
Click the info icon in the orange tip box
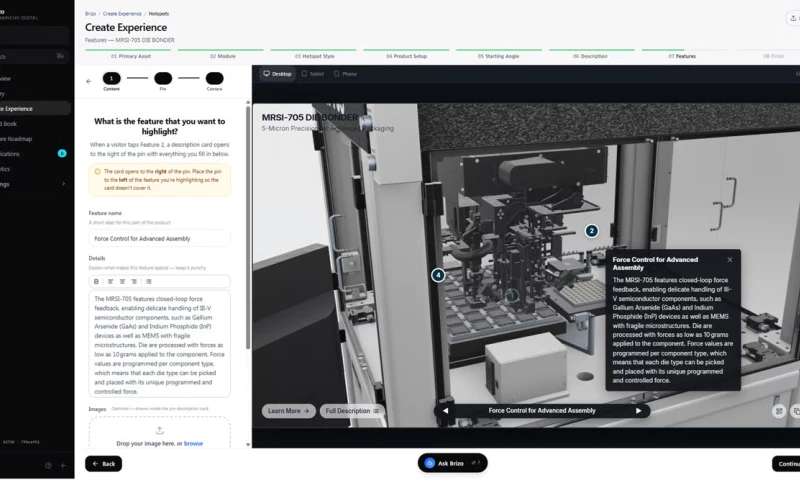(97, 172)
